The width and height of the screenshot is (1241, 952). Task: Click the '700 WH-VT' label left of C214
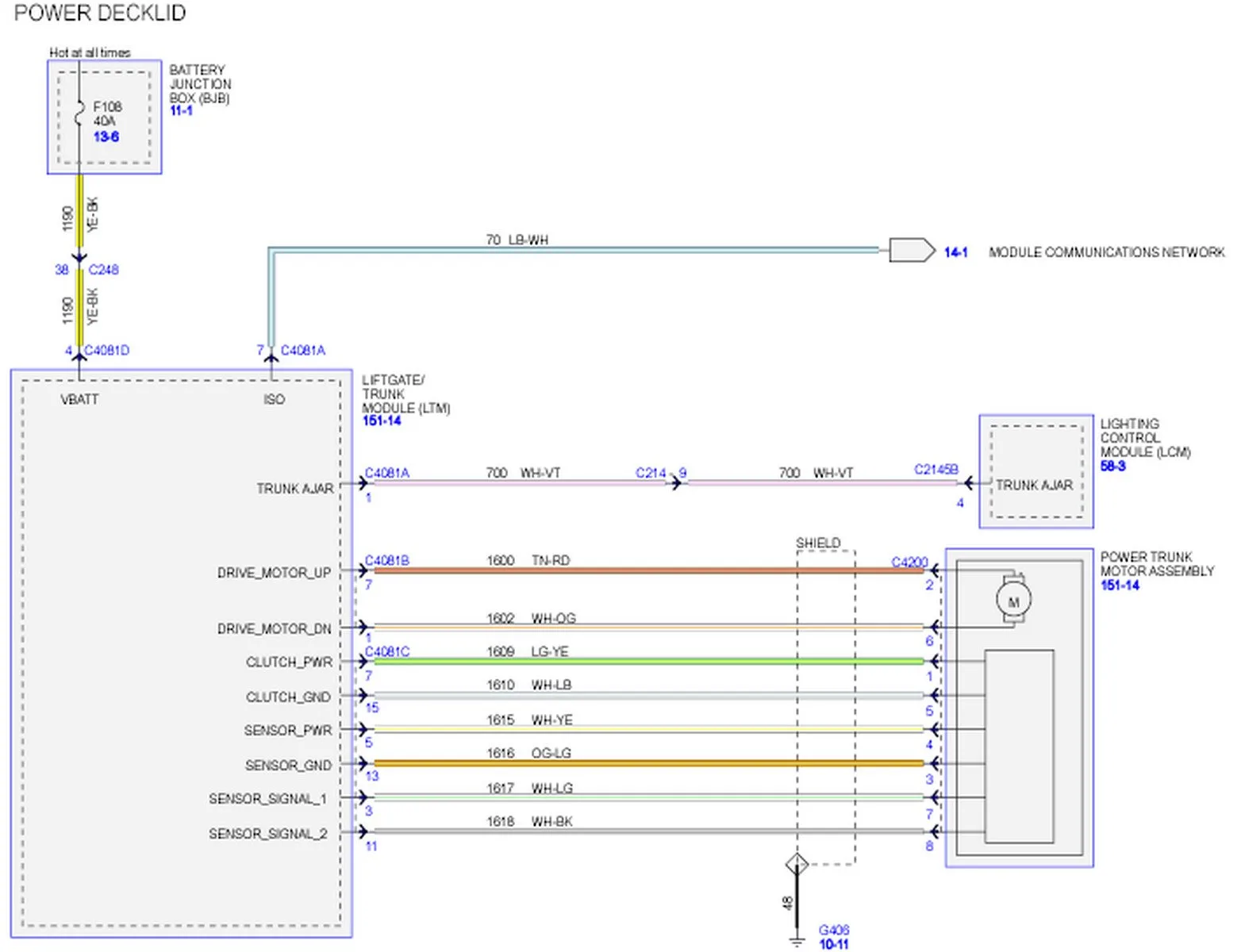pos(523,474)
